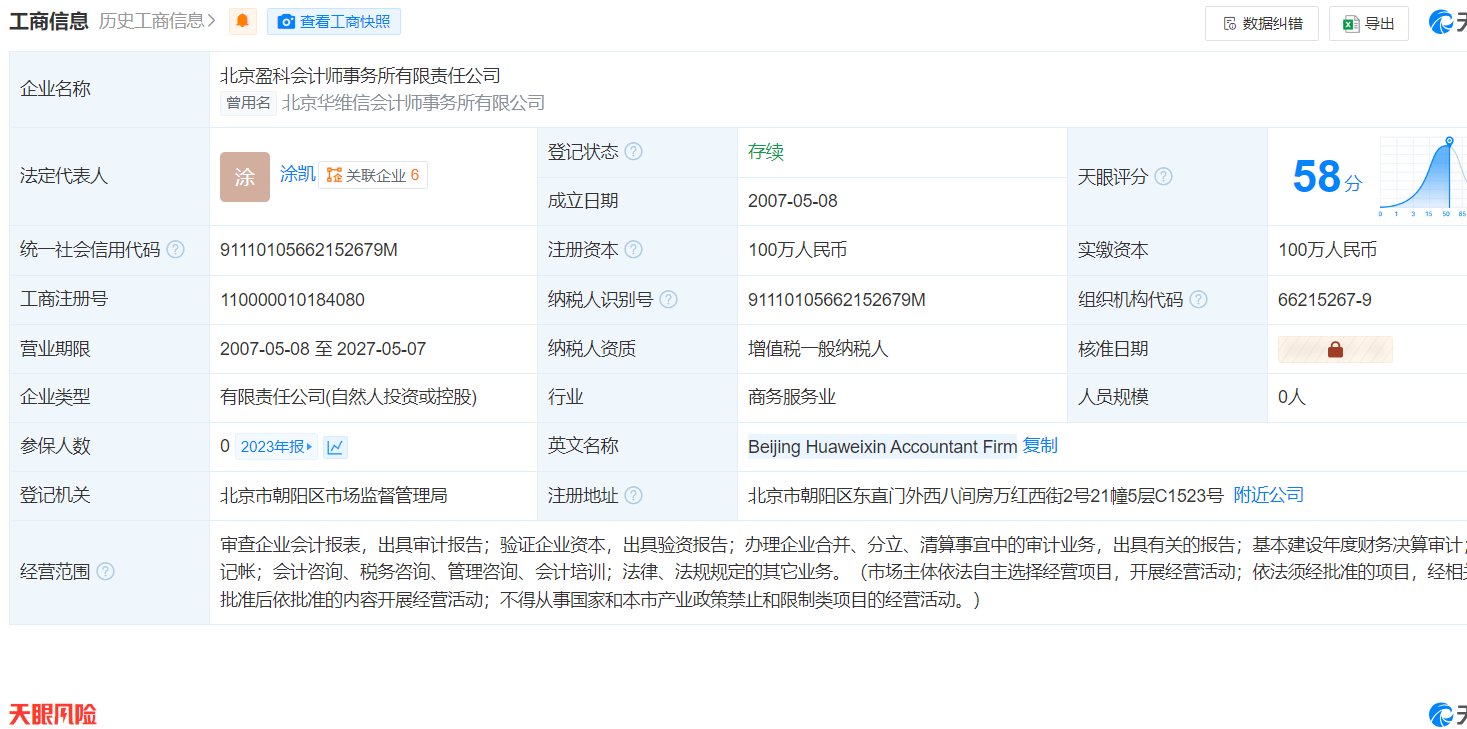This screenshot has width=1467, height=729.
Task: Click help icon next to 天眼评分
Action: (x=1163, y=176)
